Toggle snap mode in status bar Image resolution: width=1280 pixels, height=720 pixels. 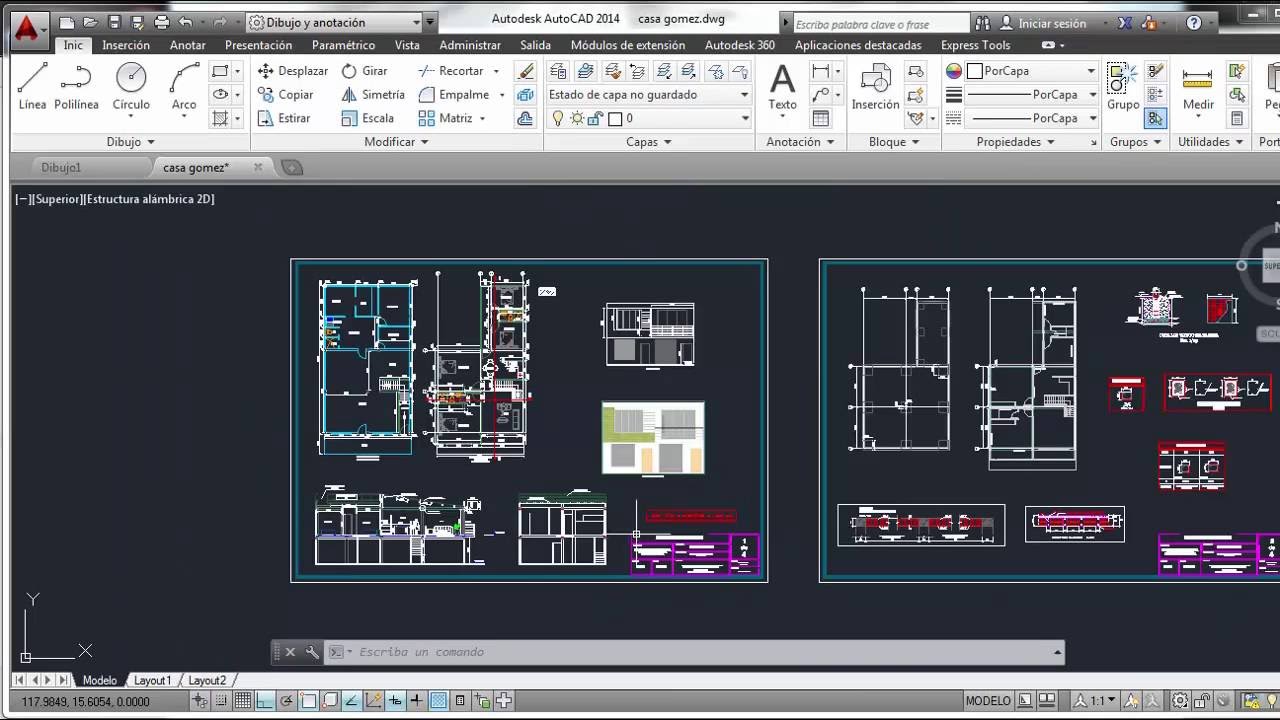tap(221, 701)
